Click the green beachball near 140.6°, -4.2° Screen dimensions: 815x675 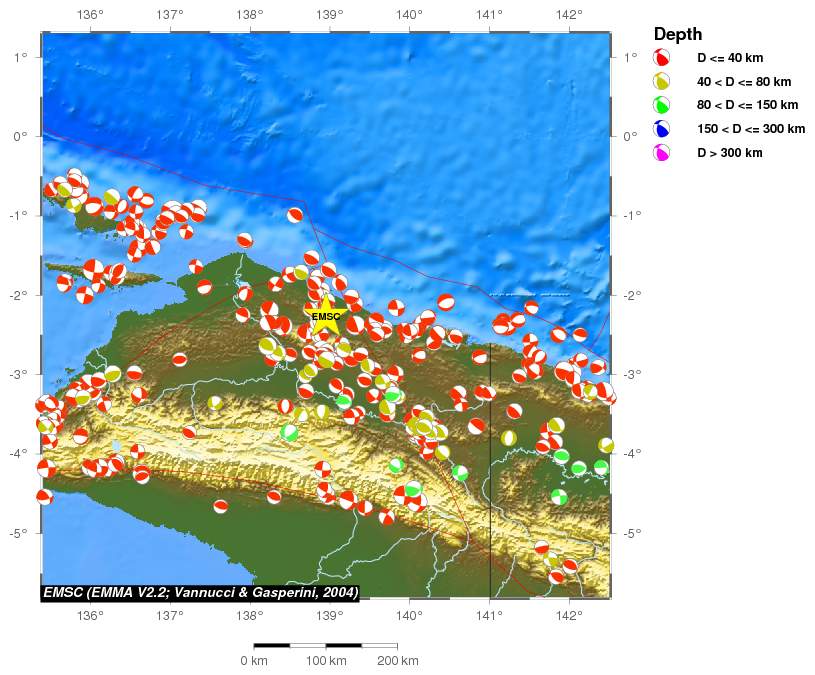[460, 472]
